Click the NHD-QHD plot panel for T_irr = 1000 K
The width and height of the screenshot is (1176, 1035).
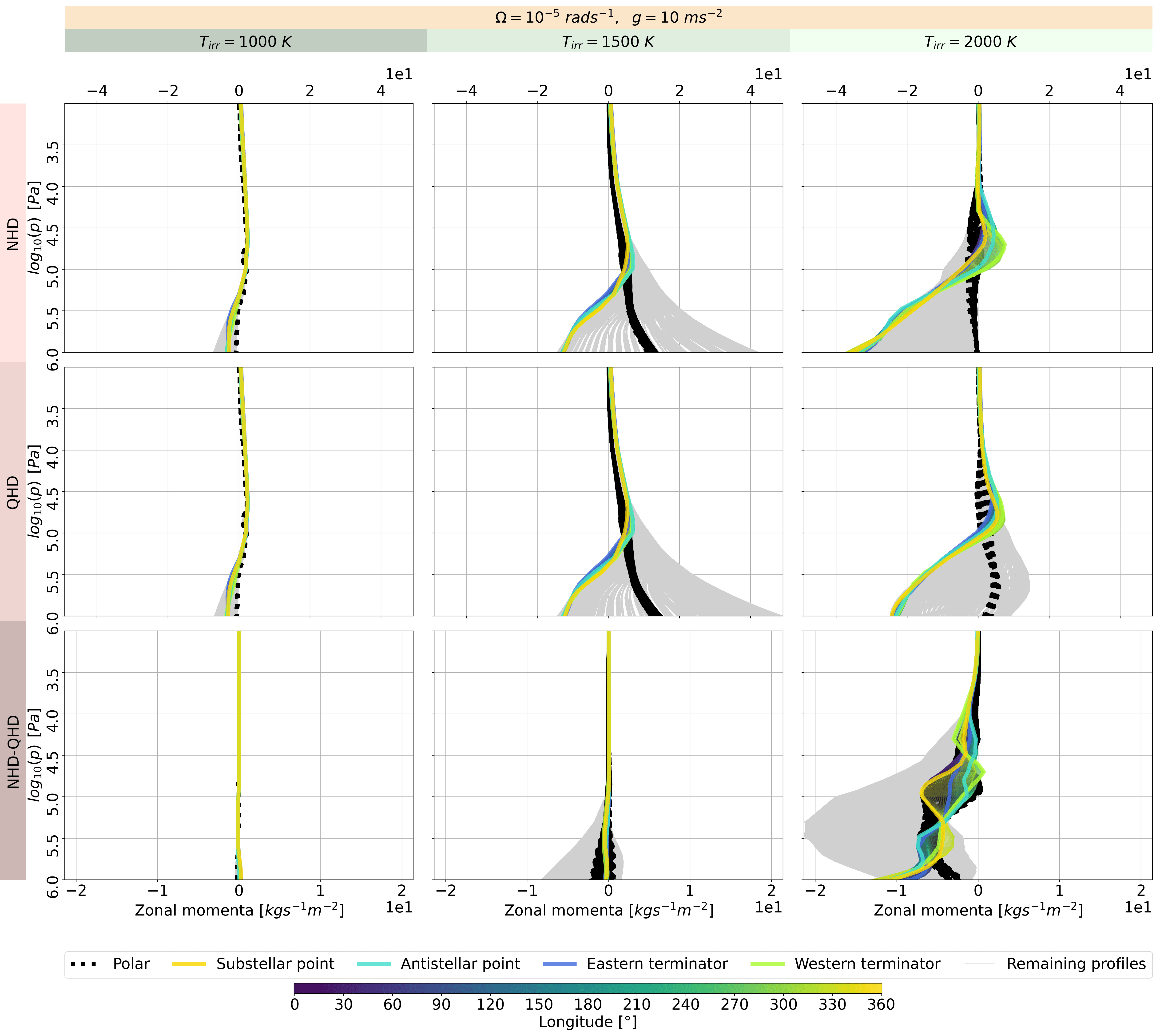click(x=239, y=755)
